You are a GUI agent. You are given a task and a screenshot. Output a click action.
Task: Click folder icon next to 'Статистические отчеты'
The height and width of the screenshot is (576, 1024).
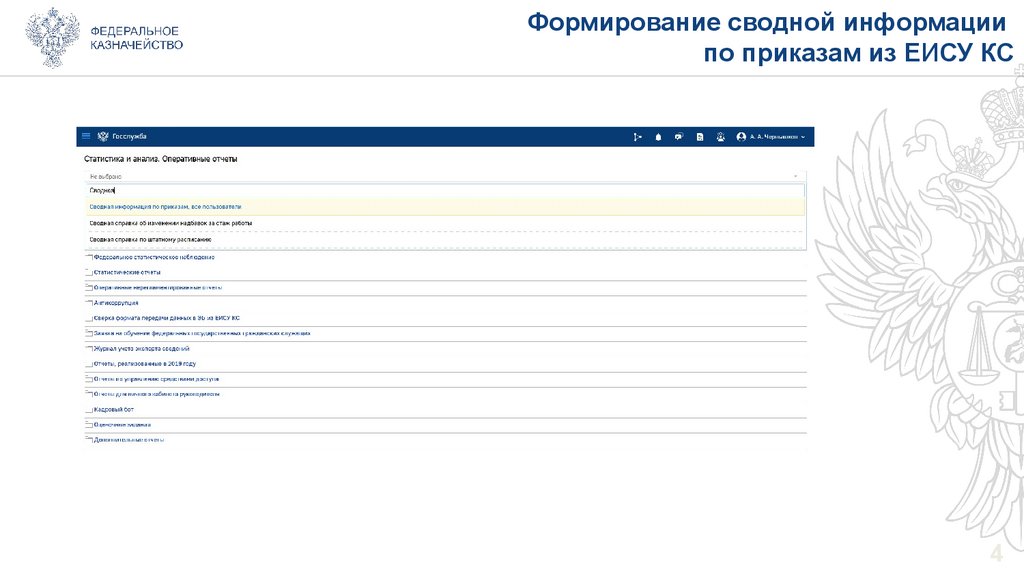89,272
